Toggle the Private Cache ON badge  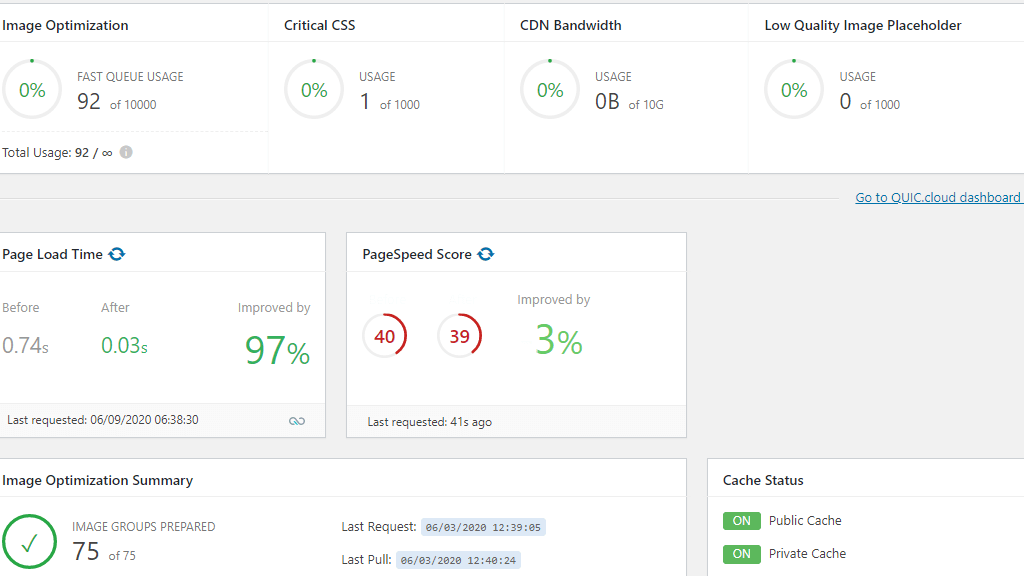tap(741, 554)
